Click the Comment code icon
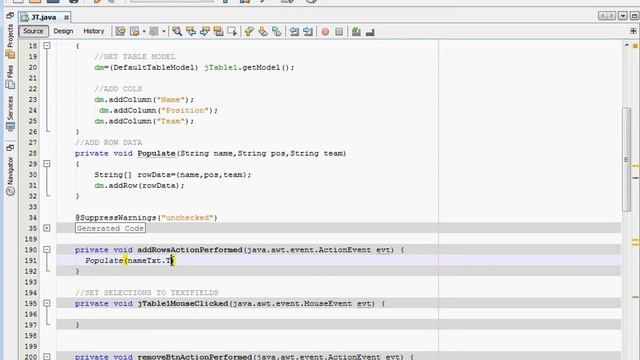This screenshot has width=640, height=360. 356,31
